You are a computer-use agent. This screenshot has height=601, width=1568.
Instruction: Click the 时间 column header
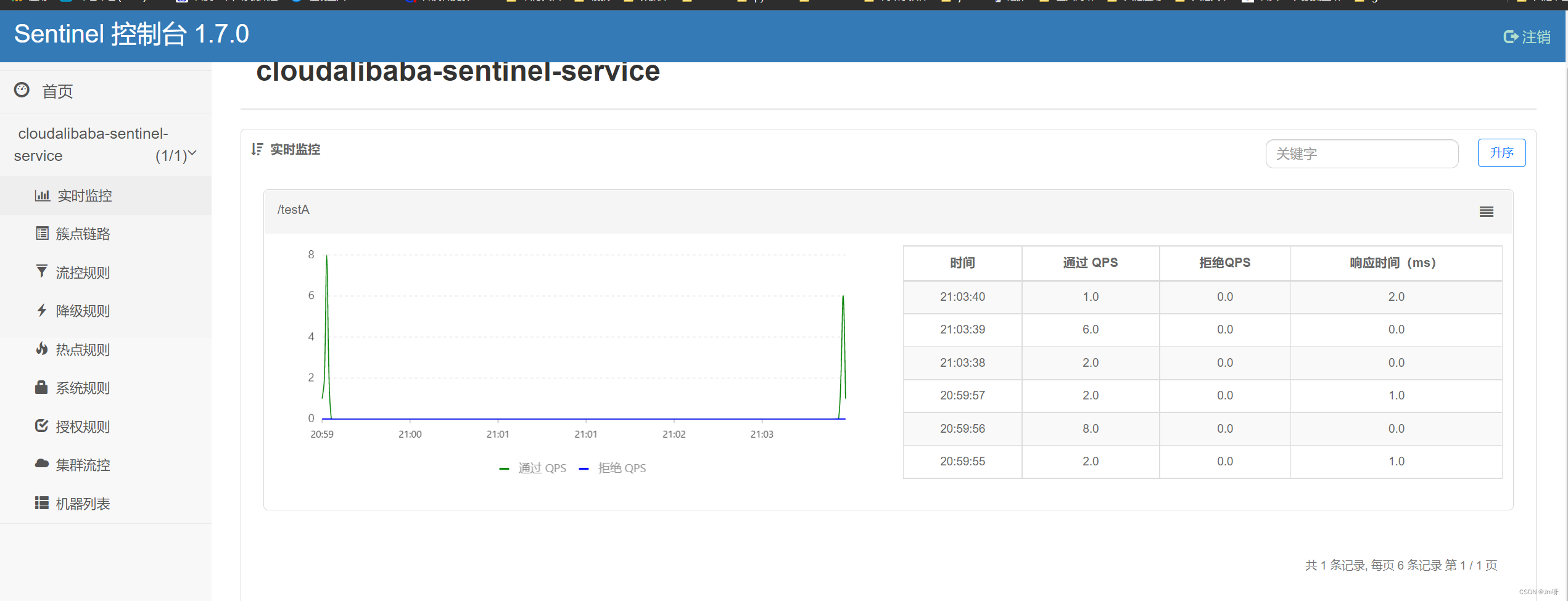[x=962, y=263]
